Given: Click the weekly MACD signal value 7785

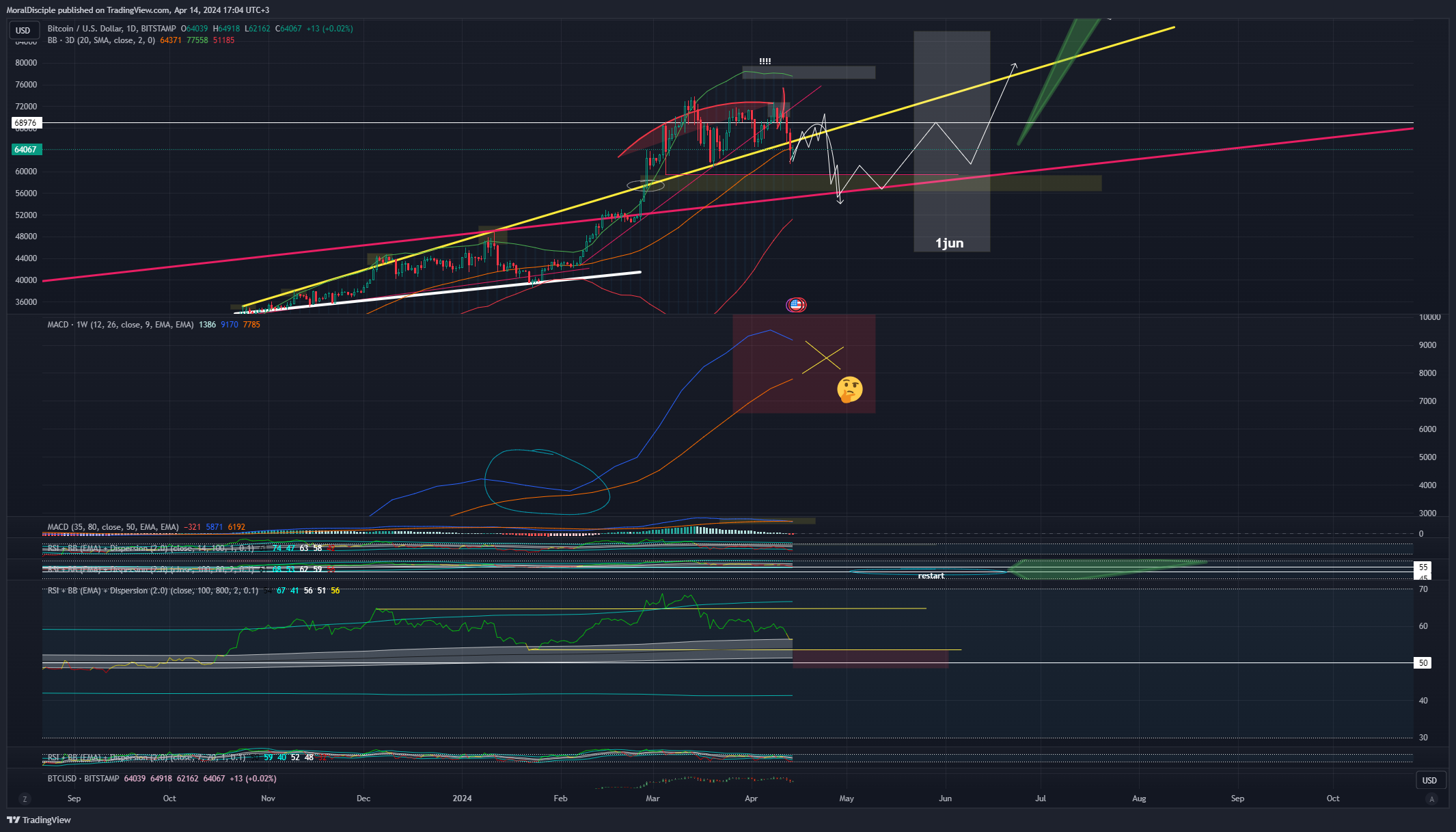Looking at the screenshot, I should (x=251, y=325).
